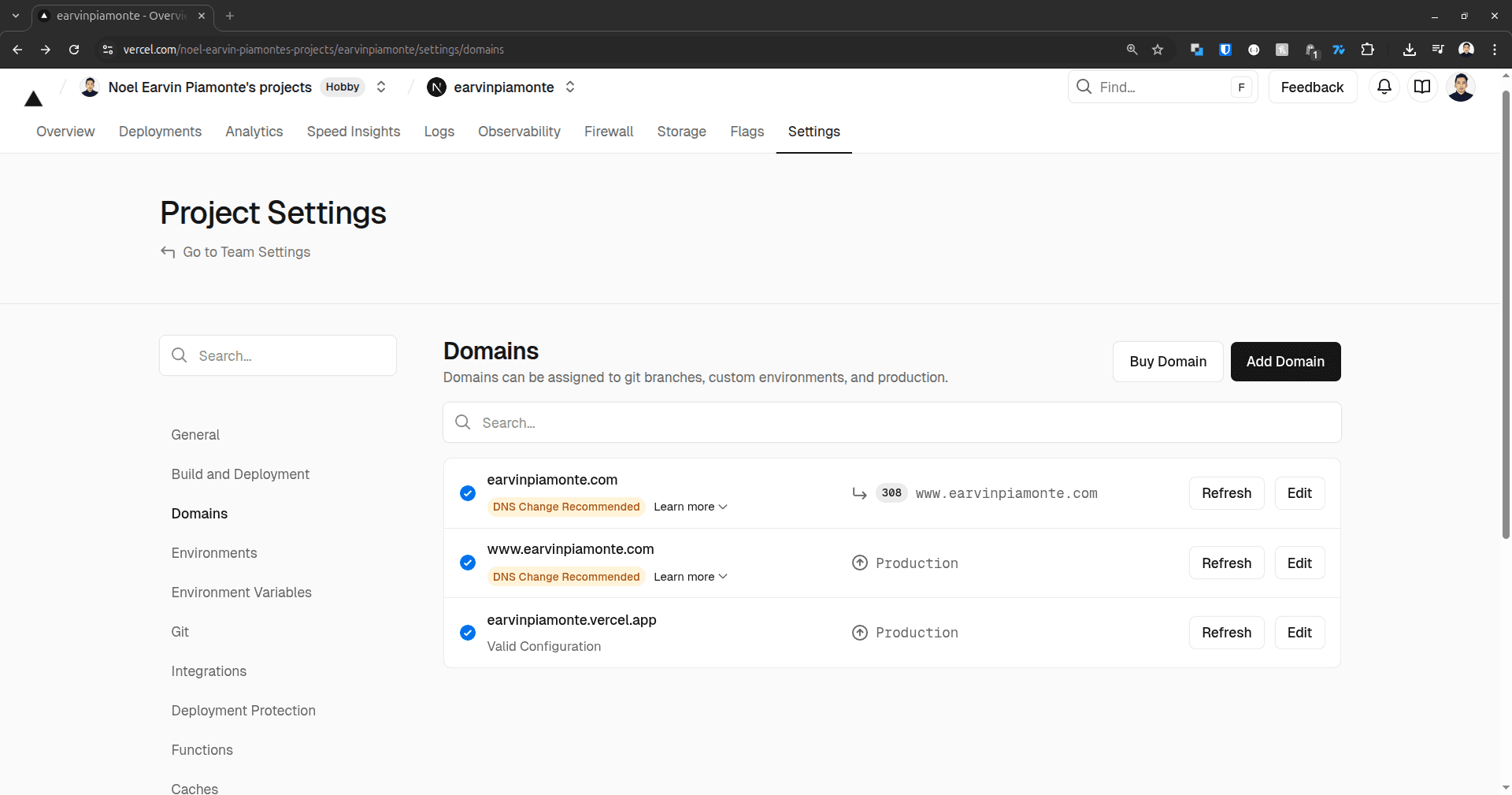
Task: Open the earvinpiamonte project switcher
Action: pyautogui.click(x=570, y=87)
